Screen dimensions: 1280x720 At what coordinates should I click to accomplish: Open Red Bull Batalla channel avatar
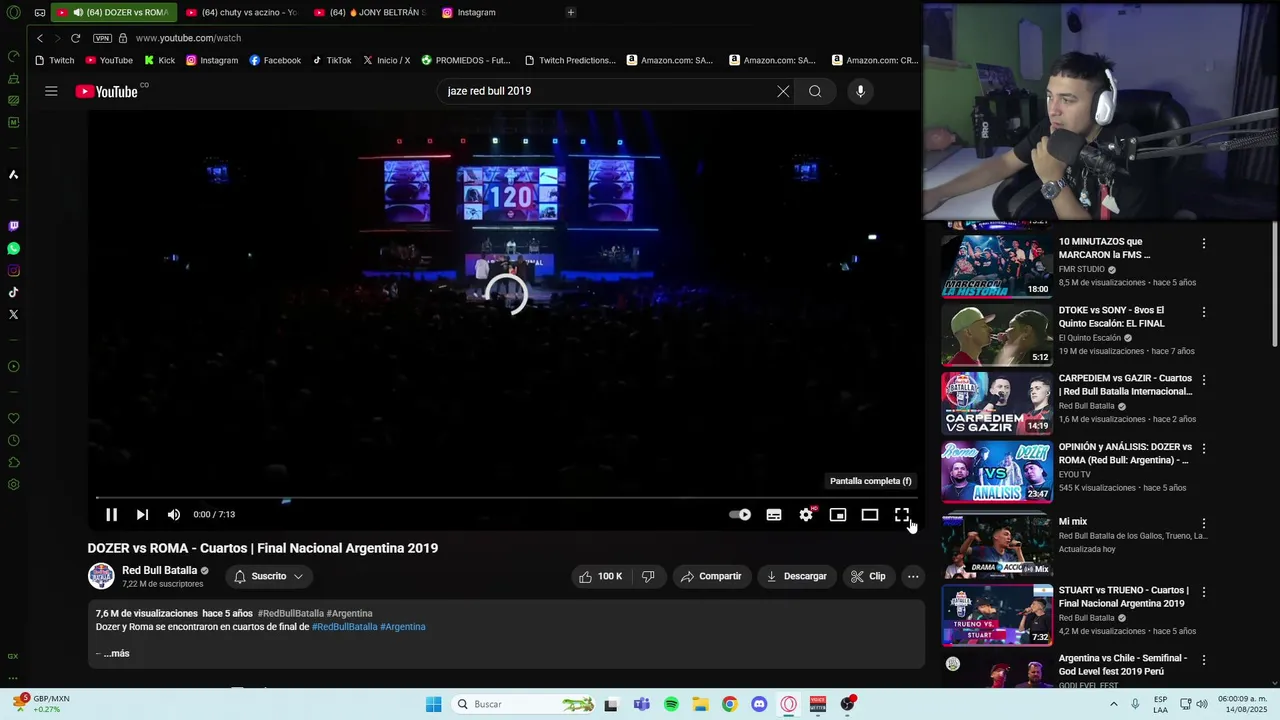[x=101, y=576]
